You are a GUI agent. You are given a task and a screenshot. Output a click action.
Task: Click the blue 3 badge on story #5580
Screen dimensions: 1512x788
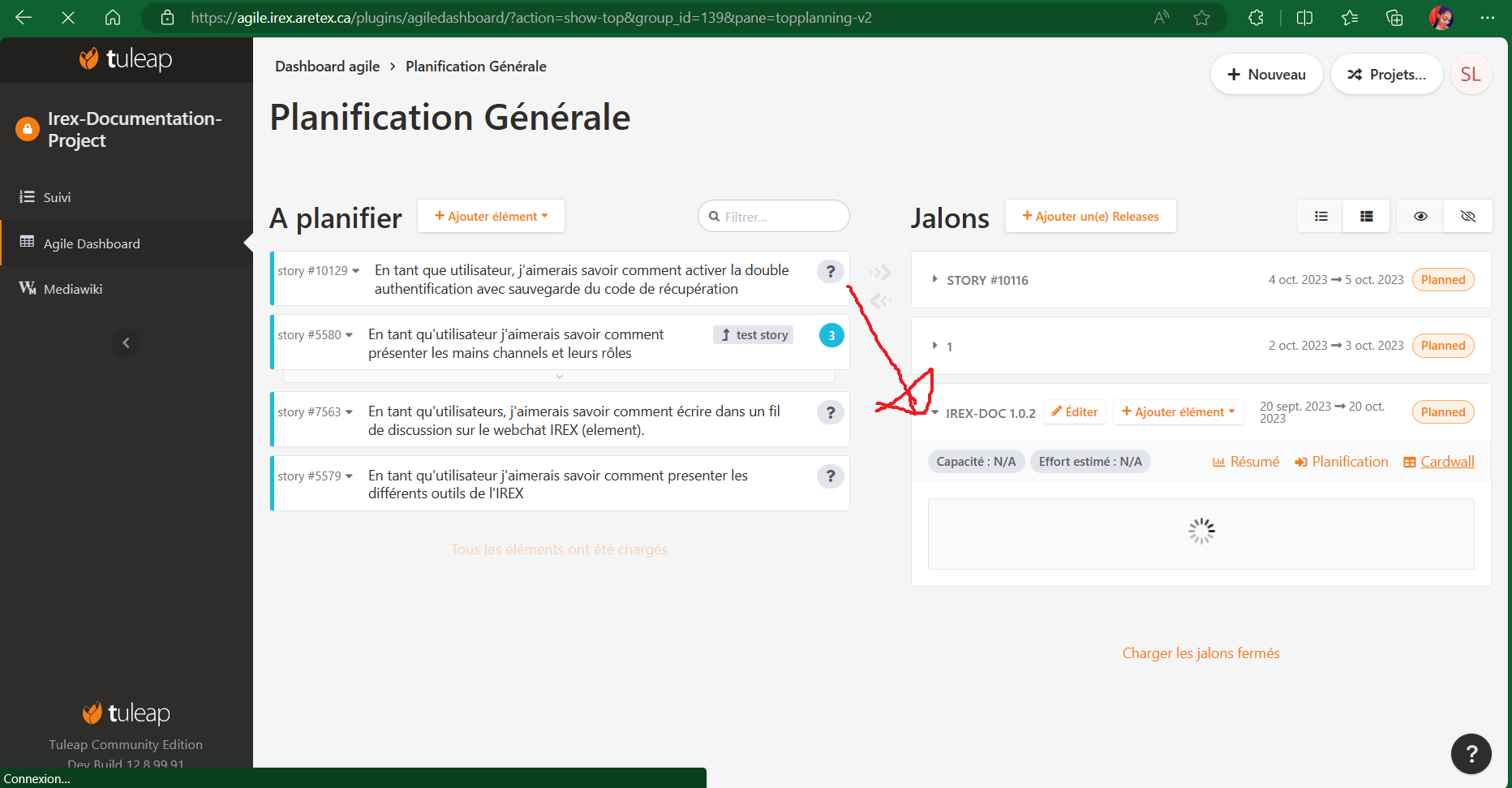click(x=831, y=335)
